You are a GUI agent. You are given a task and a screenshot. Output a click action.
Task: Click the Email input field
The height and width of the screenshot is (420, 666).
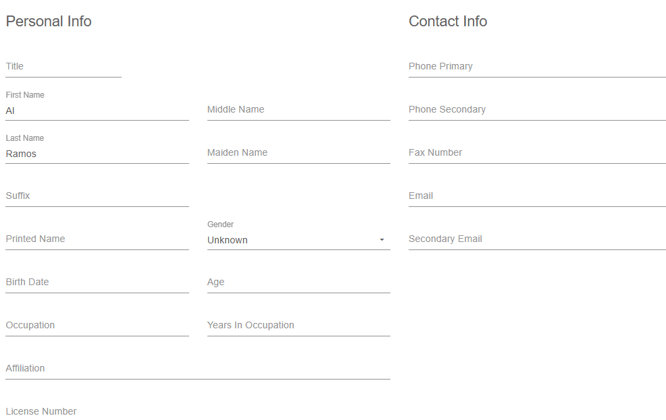[x=536, y=196]
